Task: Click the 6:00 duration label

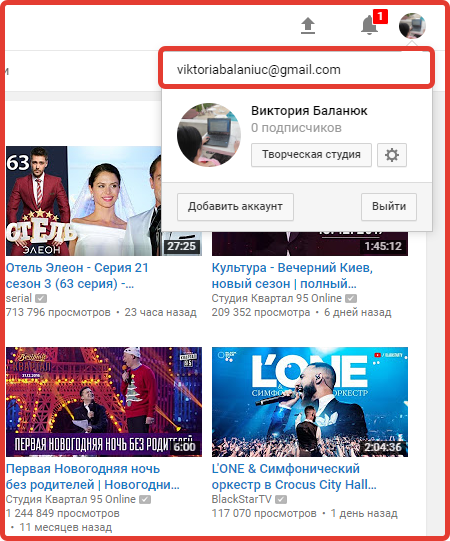Action: pos(185,447)
